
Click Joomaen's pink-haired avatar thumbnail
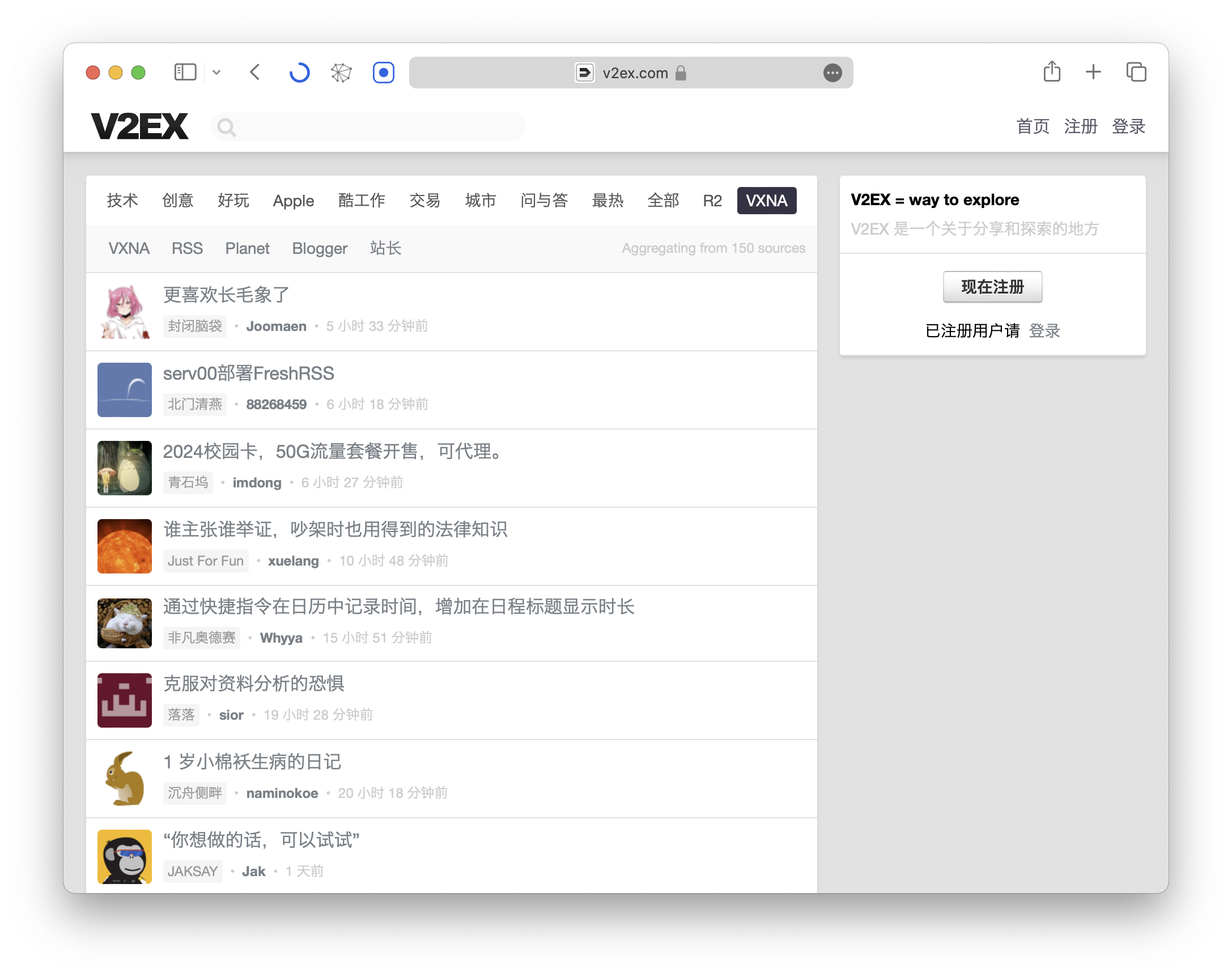125,312
